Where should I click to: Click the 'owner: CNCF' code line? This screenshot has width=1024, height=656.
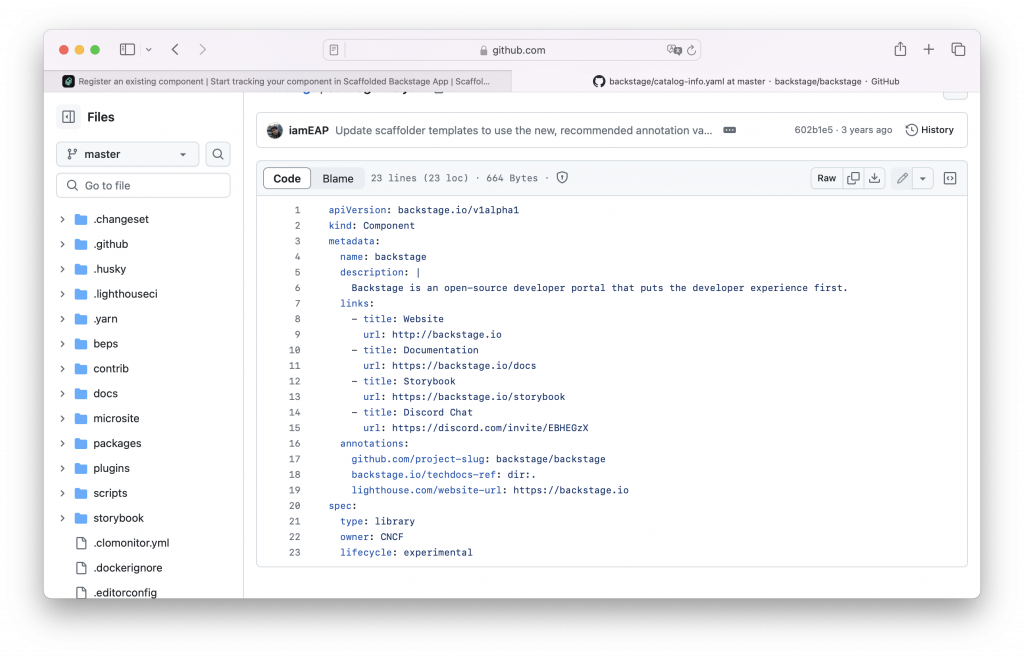(372, 537)
